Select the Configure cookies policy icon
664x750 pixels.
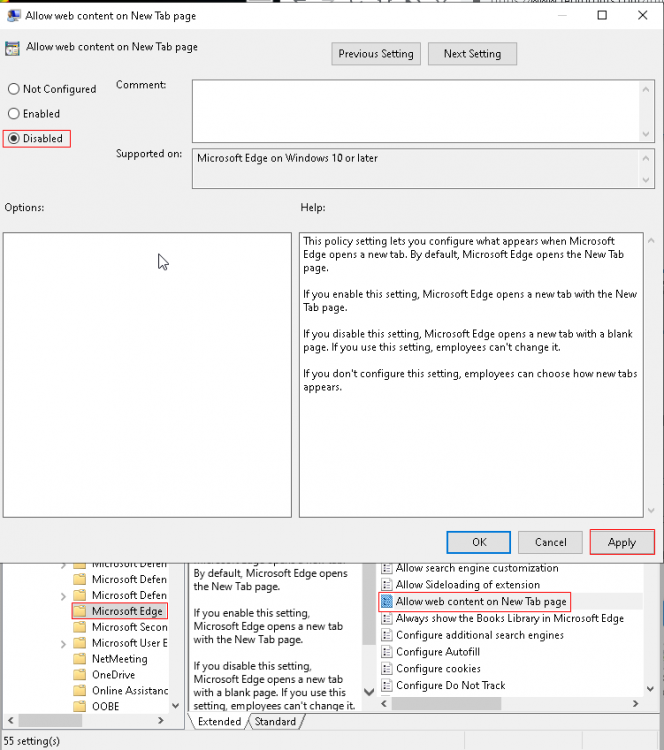pos(387,668)
